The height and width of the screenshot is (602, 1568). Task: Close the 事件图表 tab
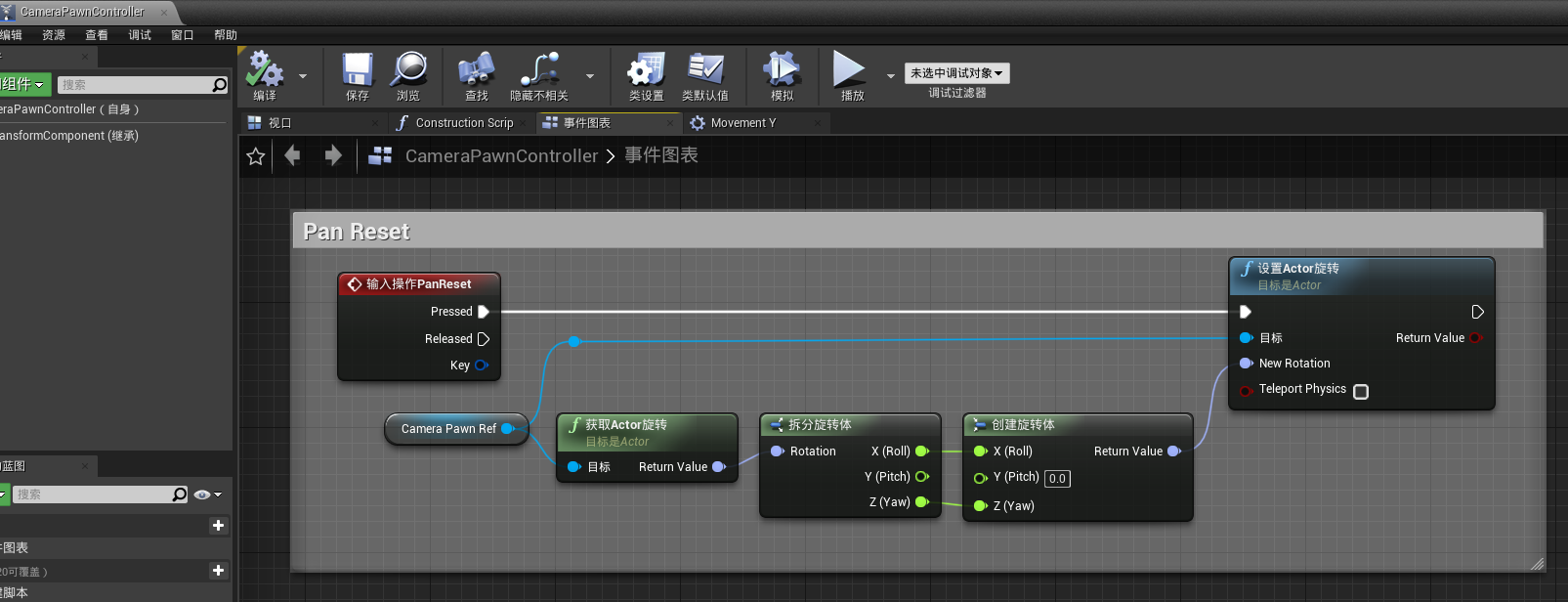click(x=669, y=123)
